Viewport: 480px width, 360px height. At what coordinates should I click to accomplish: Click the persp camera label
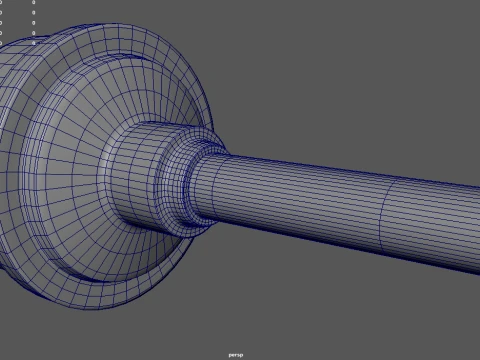(x=236, y=355)
